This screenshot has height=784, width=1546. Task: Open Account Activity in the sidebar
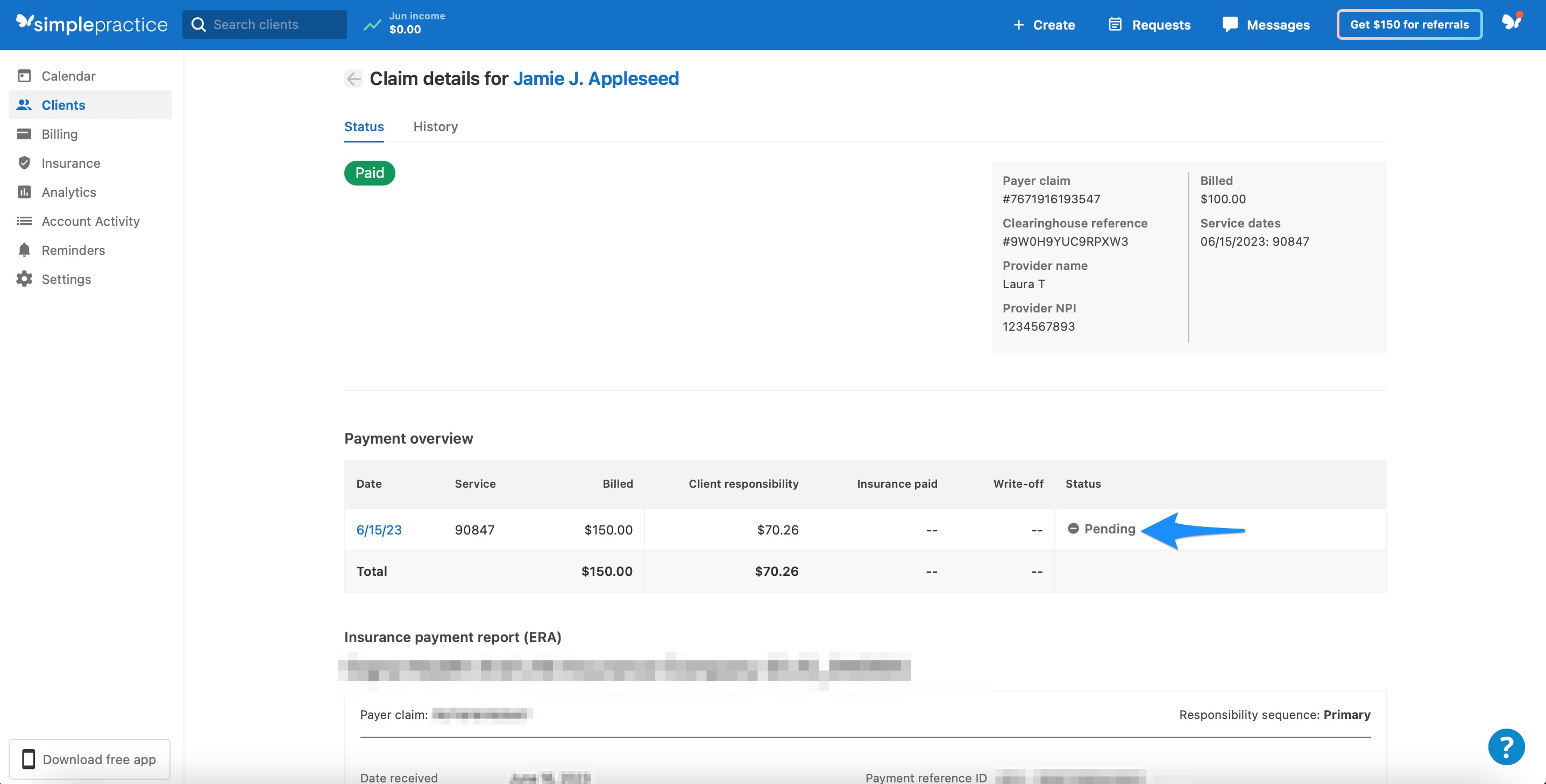tap(90, 221)
